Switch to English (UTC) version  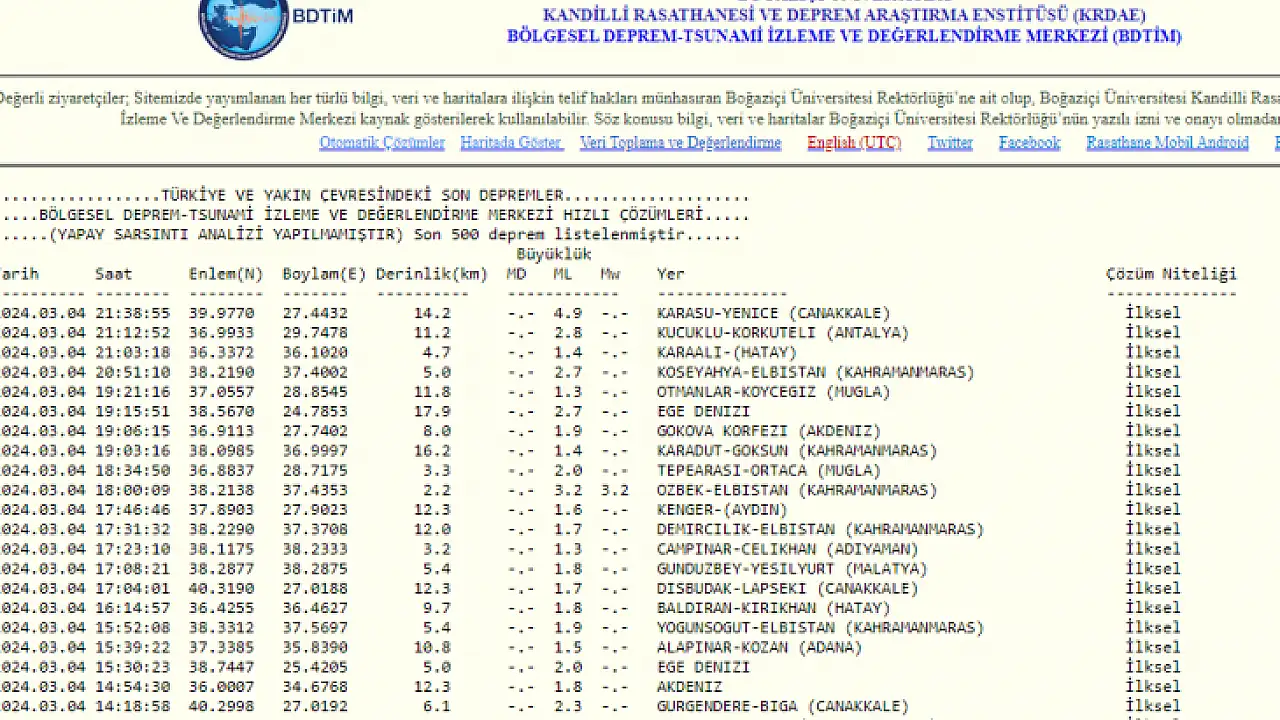[x=854, y=143]
